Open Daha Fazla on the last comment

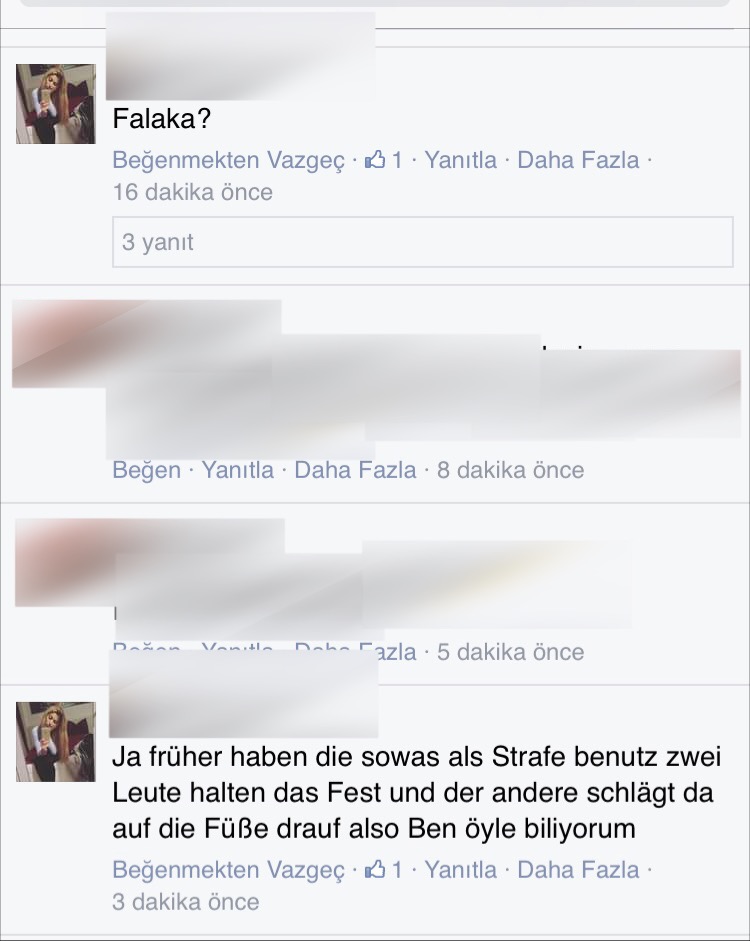pyautogui.click(x=578, y=870)
